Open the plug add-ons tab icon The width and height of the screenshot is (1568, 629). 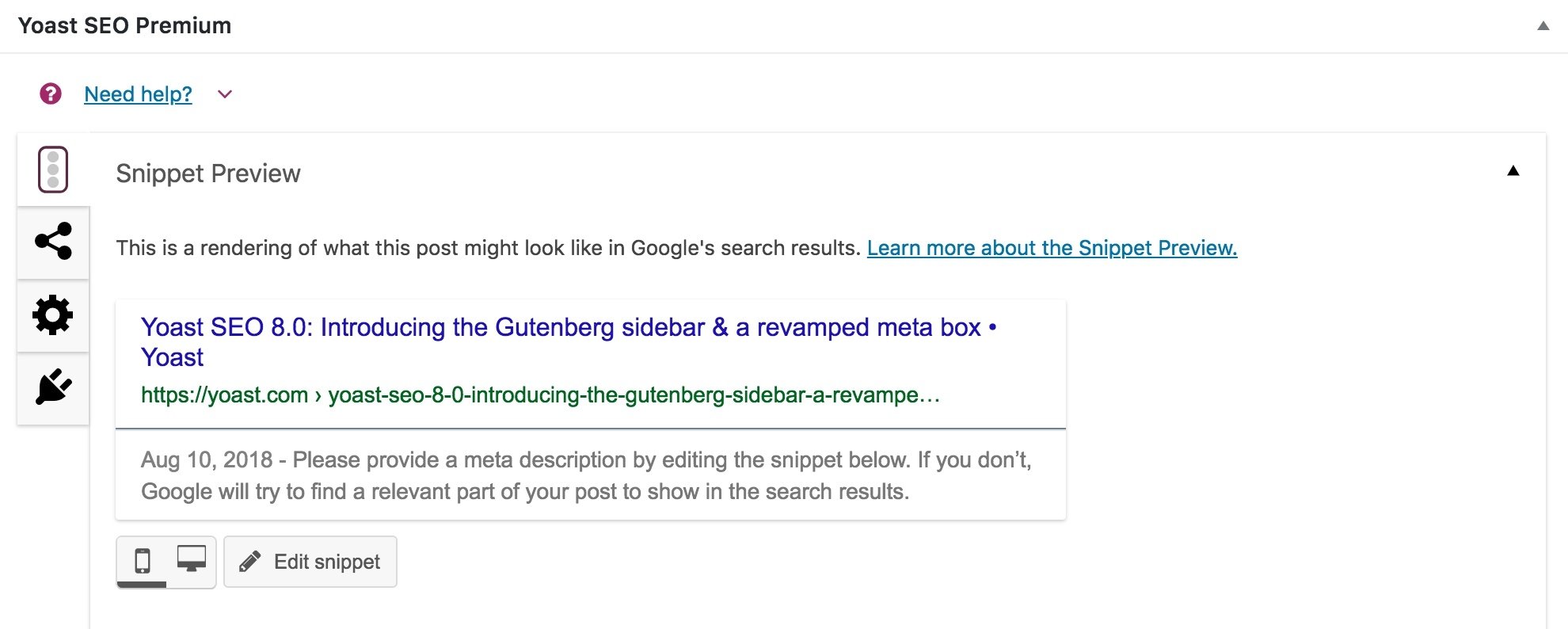tap(53, 387)
